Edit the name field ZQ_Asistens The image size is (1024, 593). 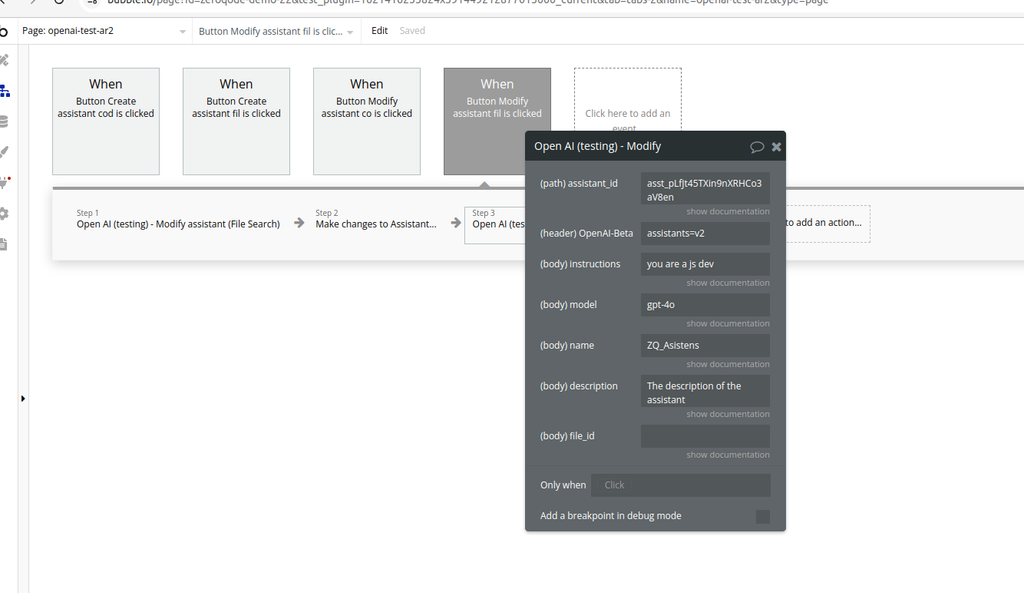point(705,345)
